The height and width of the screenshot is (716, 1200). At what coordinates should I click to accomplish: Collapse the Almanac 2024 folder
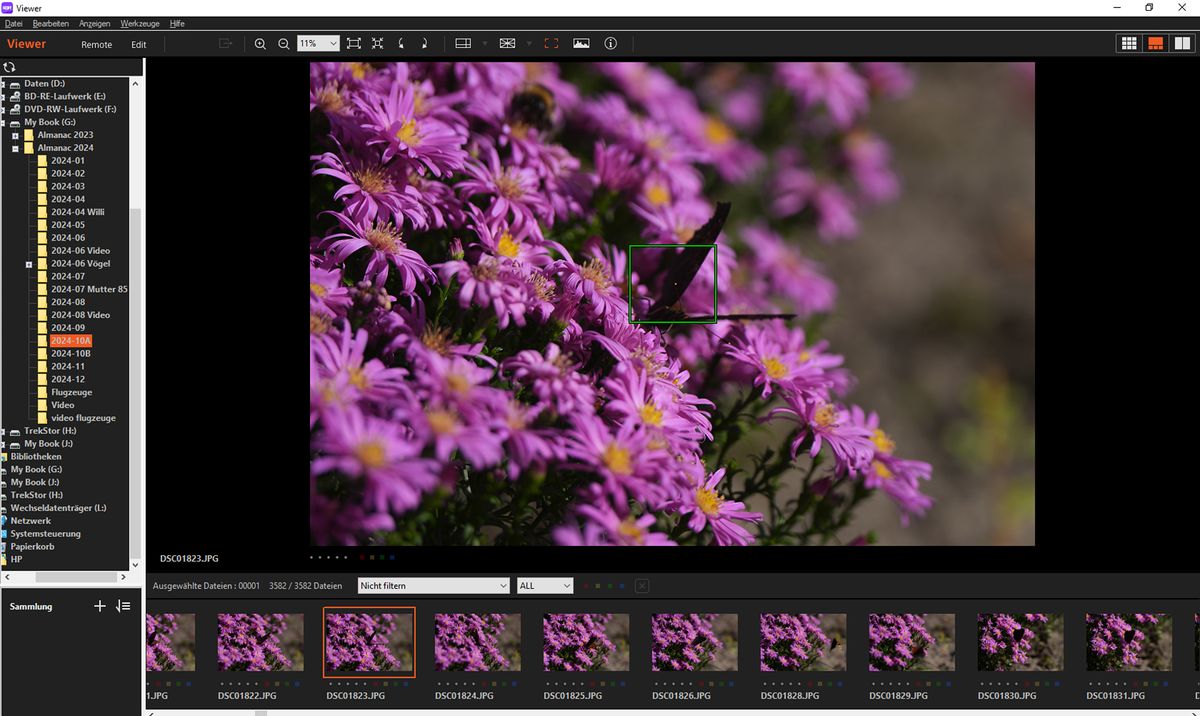16,148
